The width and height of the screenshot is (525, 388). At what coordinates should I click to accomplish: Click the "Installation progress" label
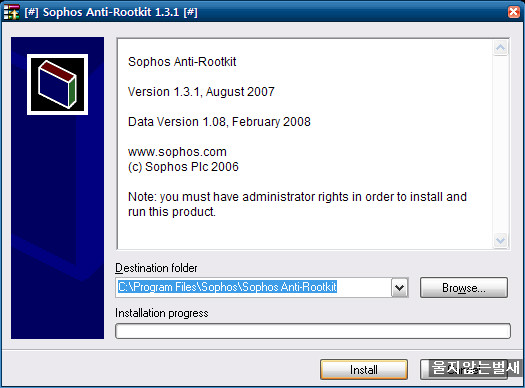pyautogui.click(x=162, y=313)
